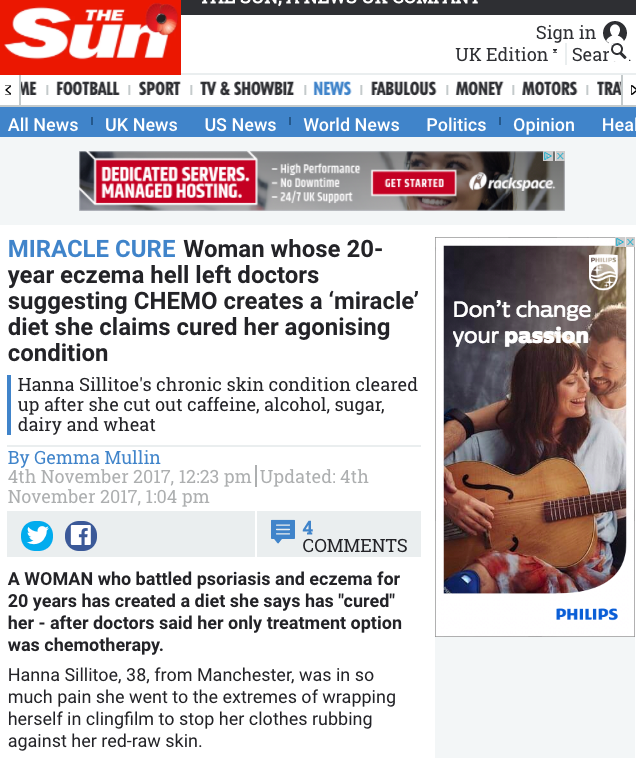
Task: Select the World News tab
Action: pyautogui.click(x=351, y=125)
